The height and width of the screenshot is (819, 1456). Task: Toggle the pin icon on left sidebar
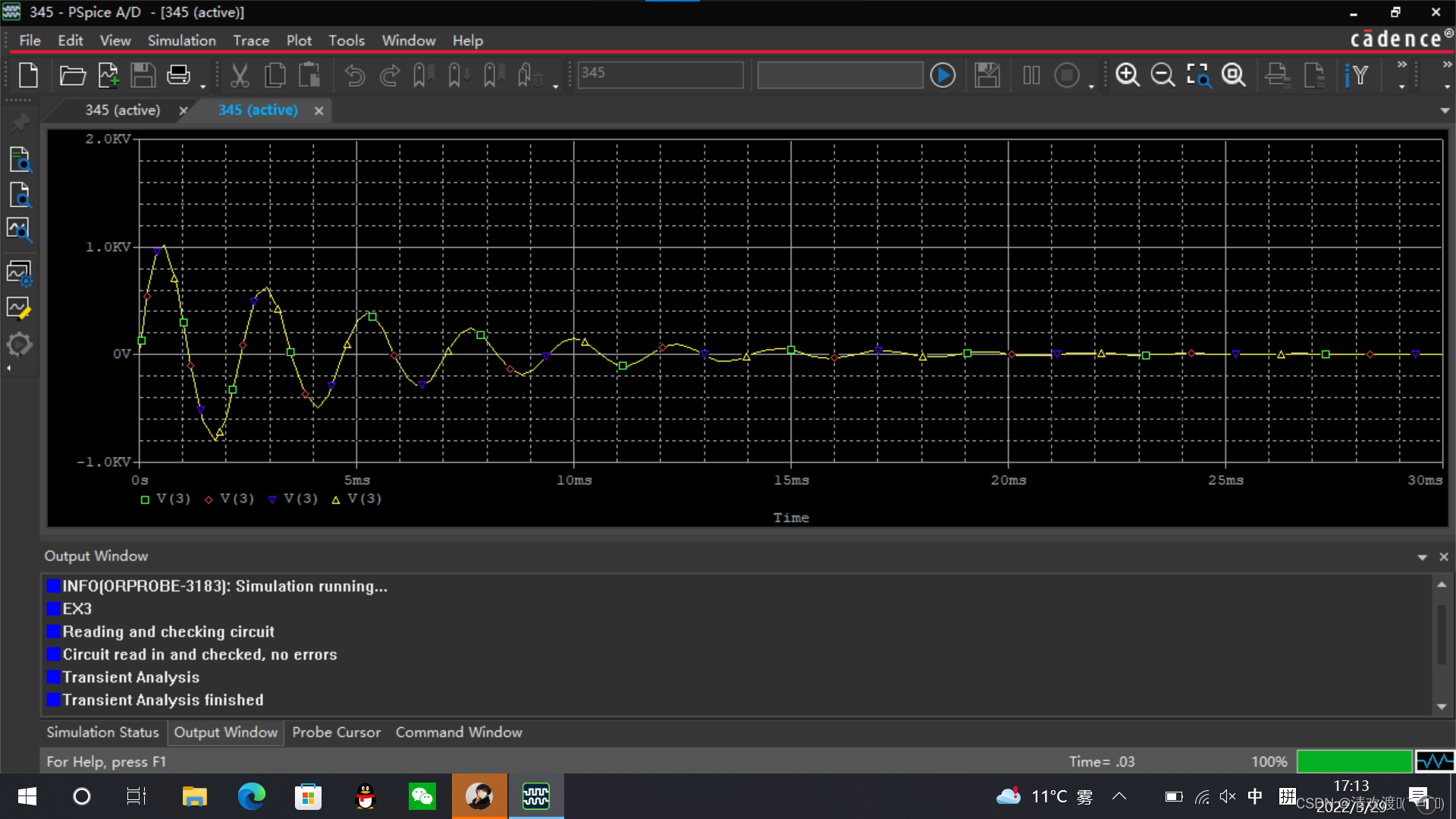tap(20, 122)
